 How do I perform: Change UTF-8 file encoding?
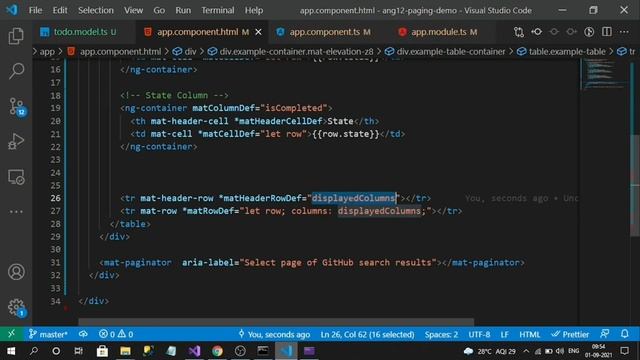[479, 334]
